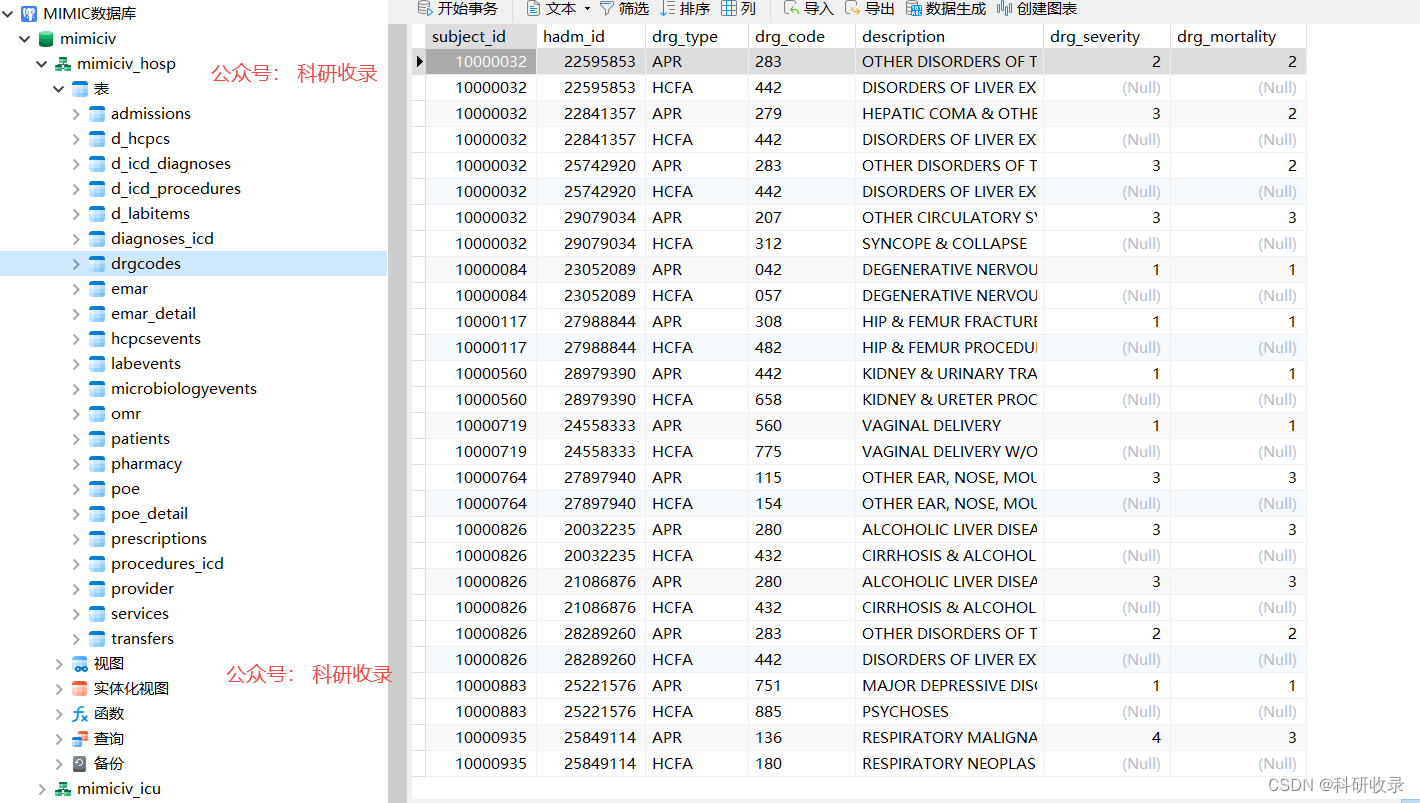Select the transfers table in tree
The width and height of the screenshot is (1420, 803).
(x=142, y=639)
